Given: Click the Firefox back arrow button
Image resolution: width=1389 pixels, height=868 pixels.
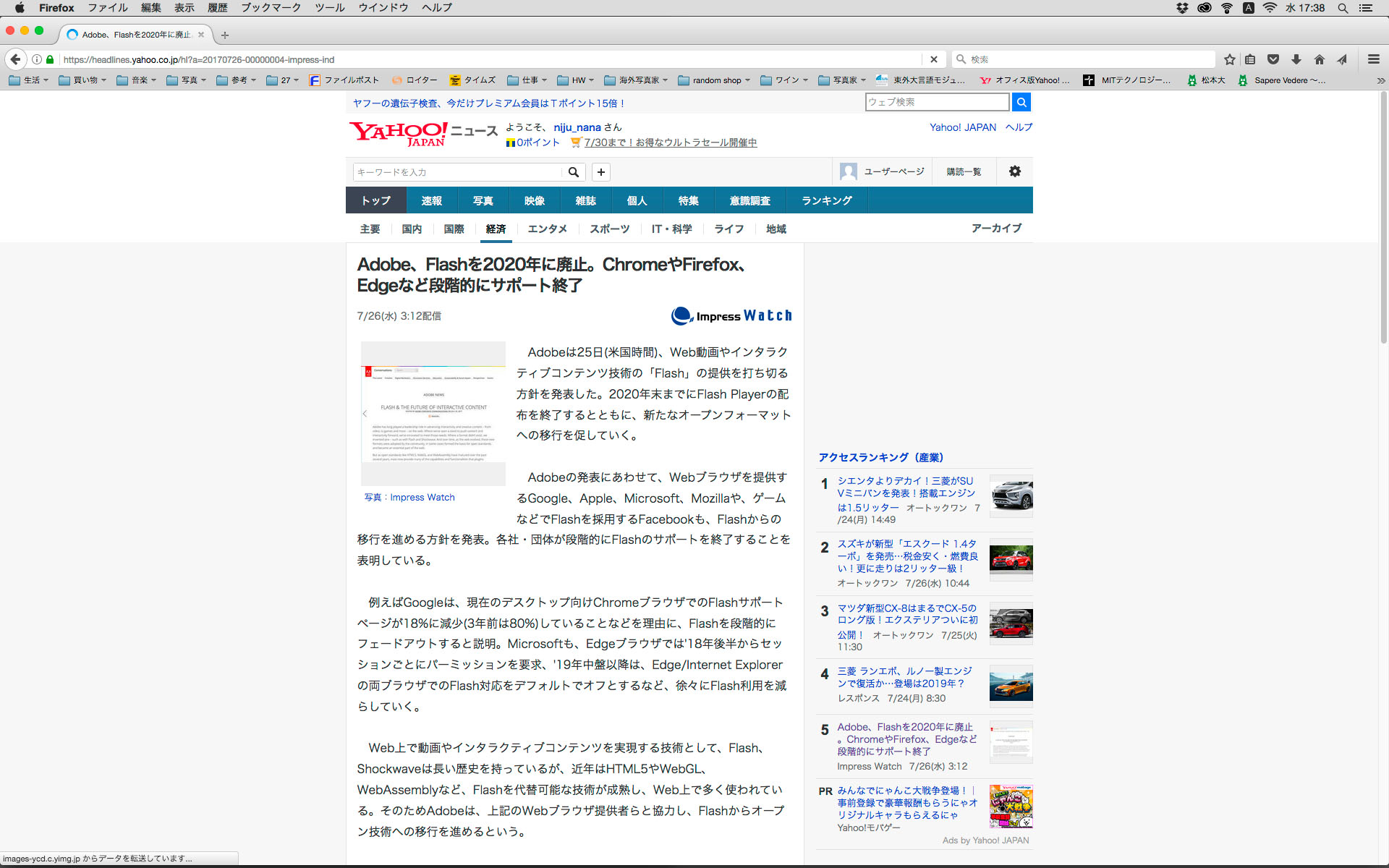Looking at the screenshot, I should coord(15,59).
